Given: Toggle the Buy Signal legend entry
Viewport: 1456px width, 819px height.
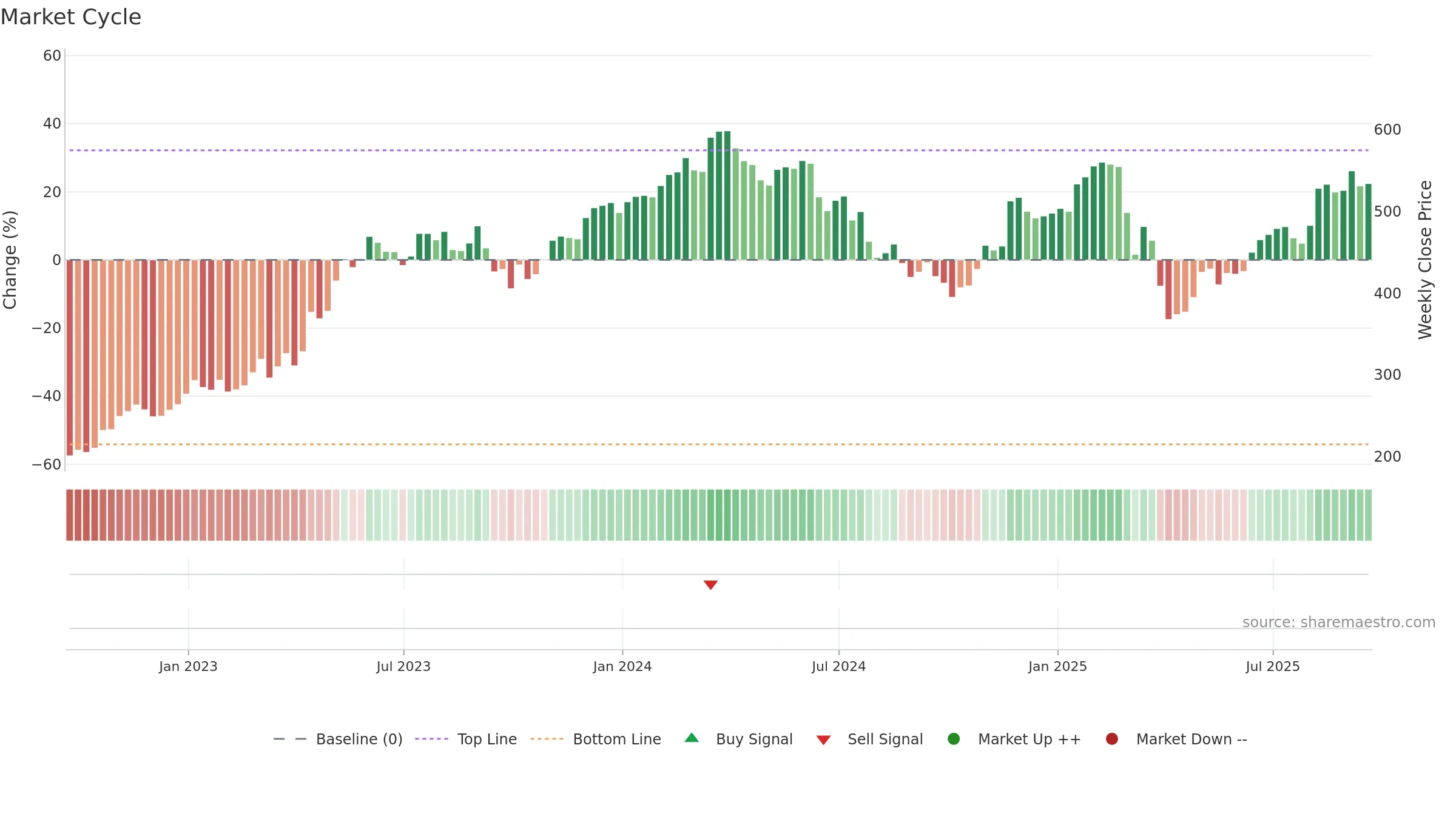Looking at the screenshot, I should tap(738, 739).
